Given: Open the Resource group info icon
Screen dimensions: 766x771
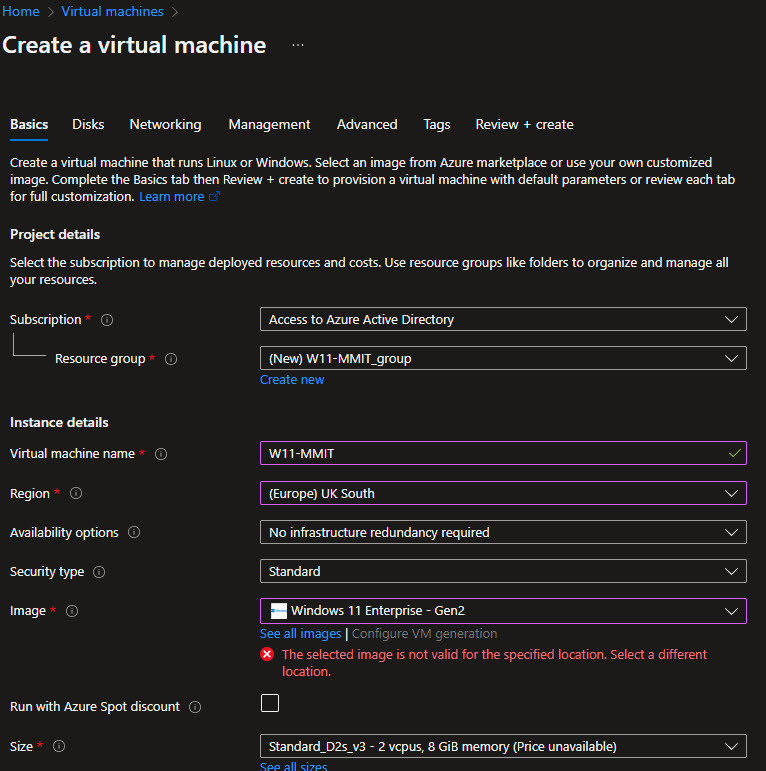Looking at the screenshot, I should tap(171, 359).
